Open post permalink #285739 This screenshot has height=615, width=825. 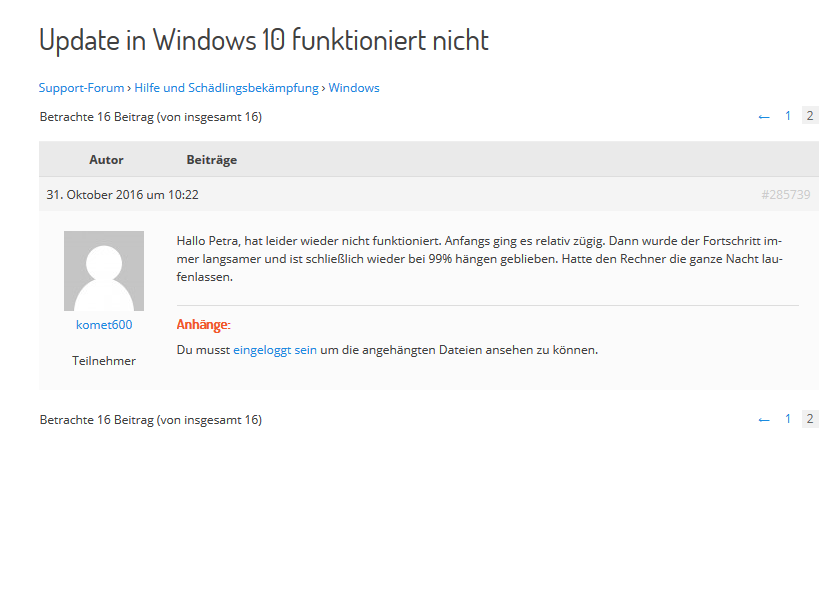coord(785,195)
